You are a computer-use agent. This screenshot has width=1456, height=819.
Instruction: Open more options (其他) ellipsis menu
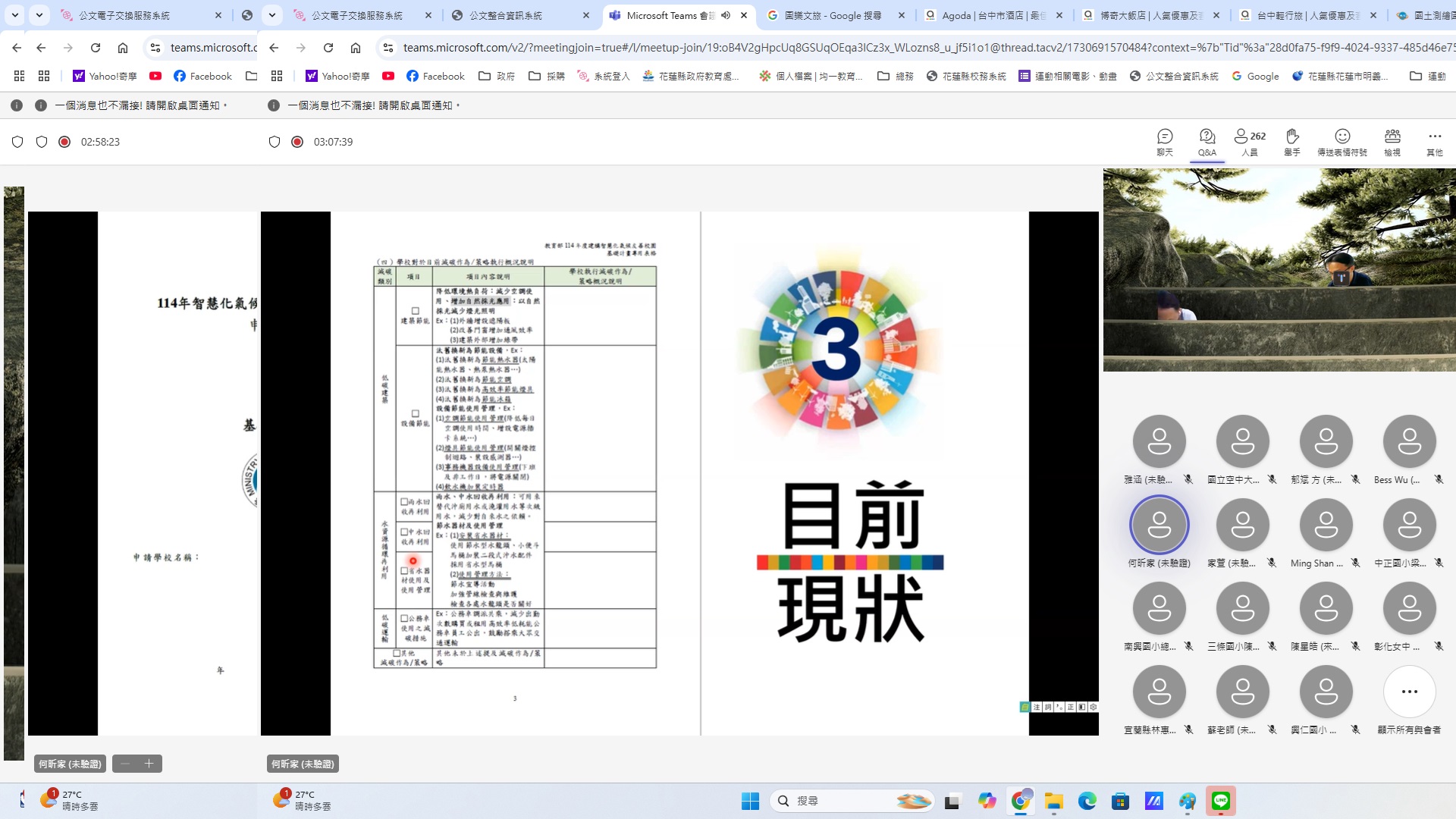coord(1434,141)
